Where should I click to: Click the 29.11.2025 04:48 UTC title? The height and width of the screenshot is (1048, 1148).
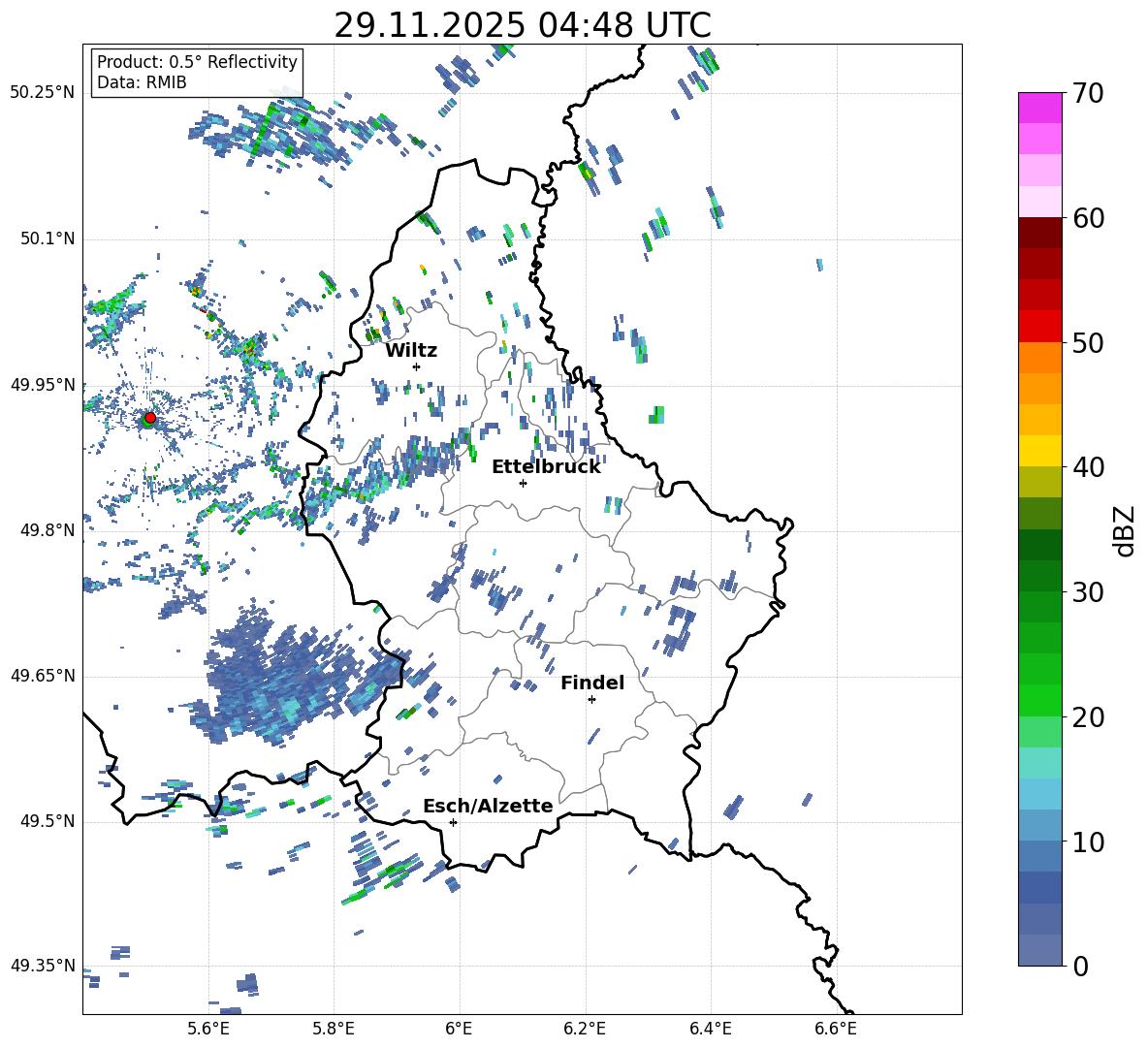[522, 25]
